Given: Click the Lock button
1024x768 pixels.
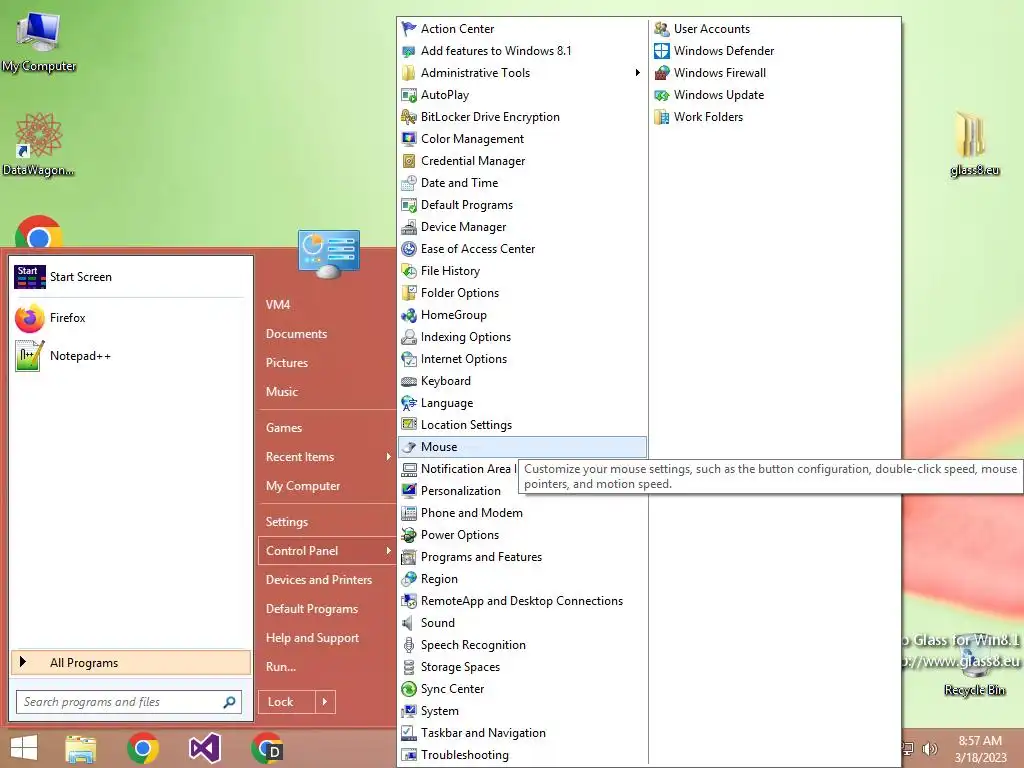Looking at the screenshot, I should tap(287, 702).
